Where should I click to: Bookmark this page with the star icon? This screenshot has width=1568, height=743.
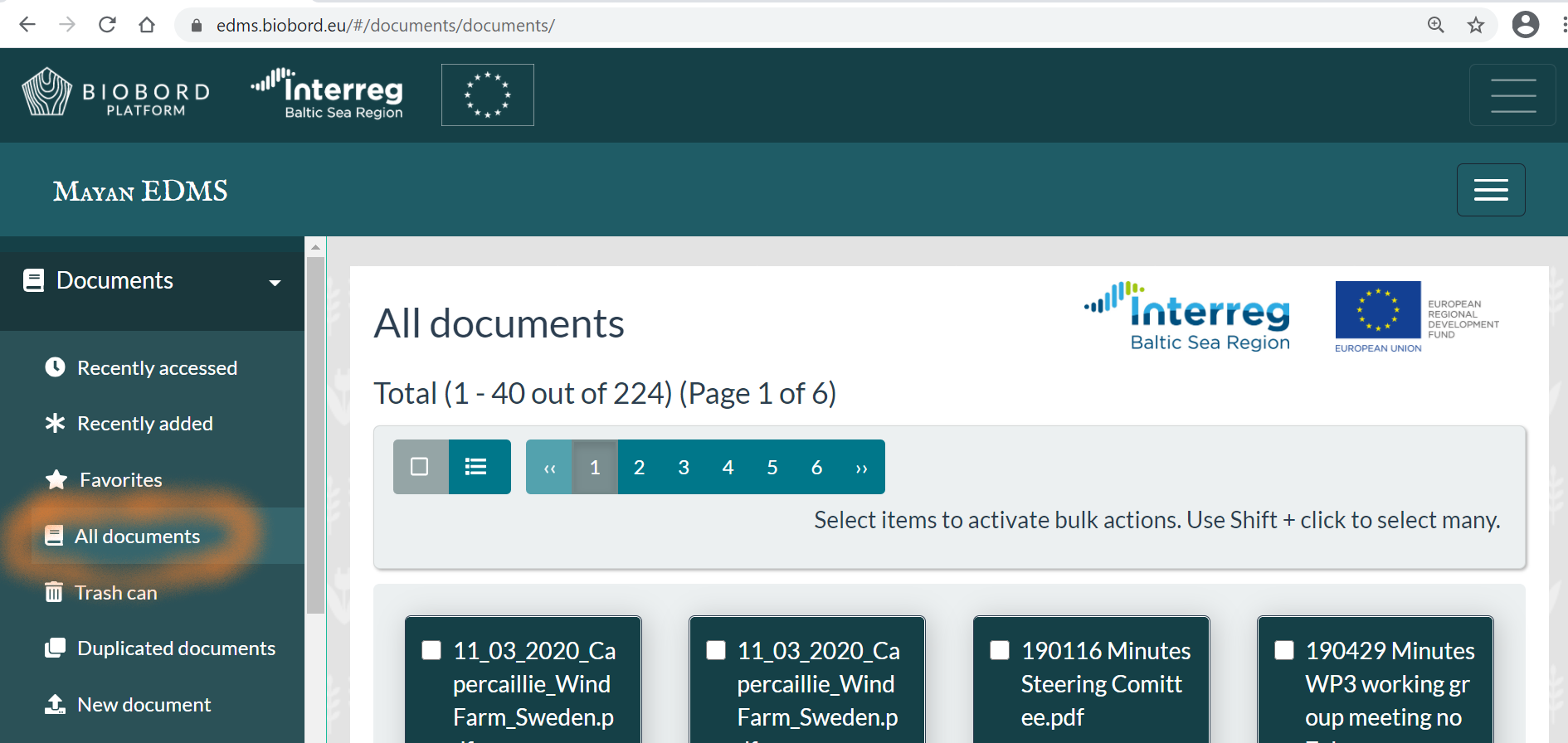tap(1476, 25)
